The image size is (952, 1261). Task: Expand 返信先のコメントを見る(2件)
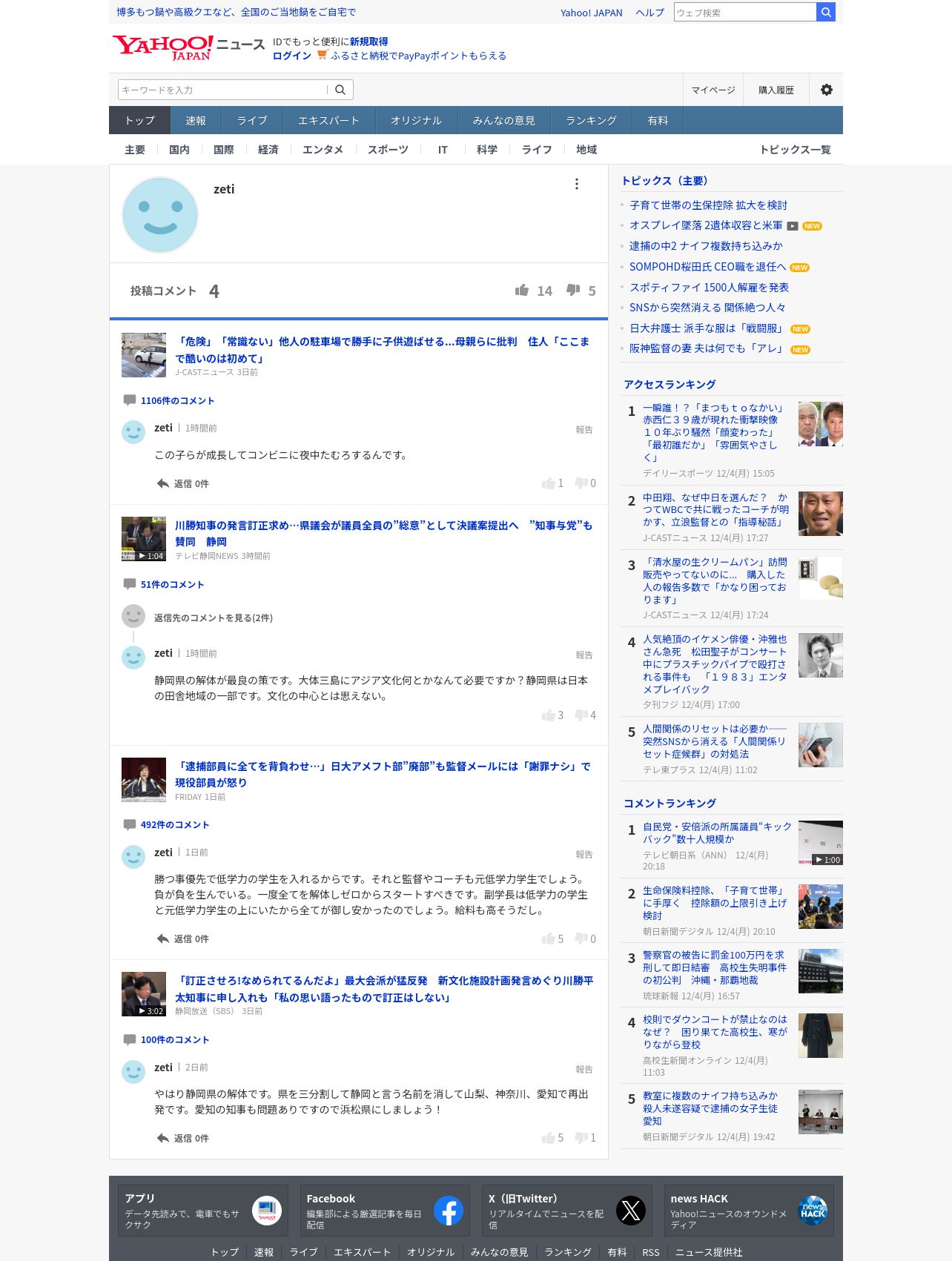(x=214, y=618)
